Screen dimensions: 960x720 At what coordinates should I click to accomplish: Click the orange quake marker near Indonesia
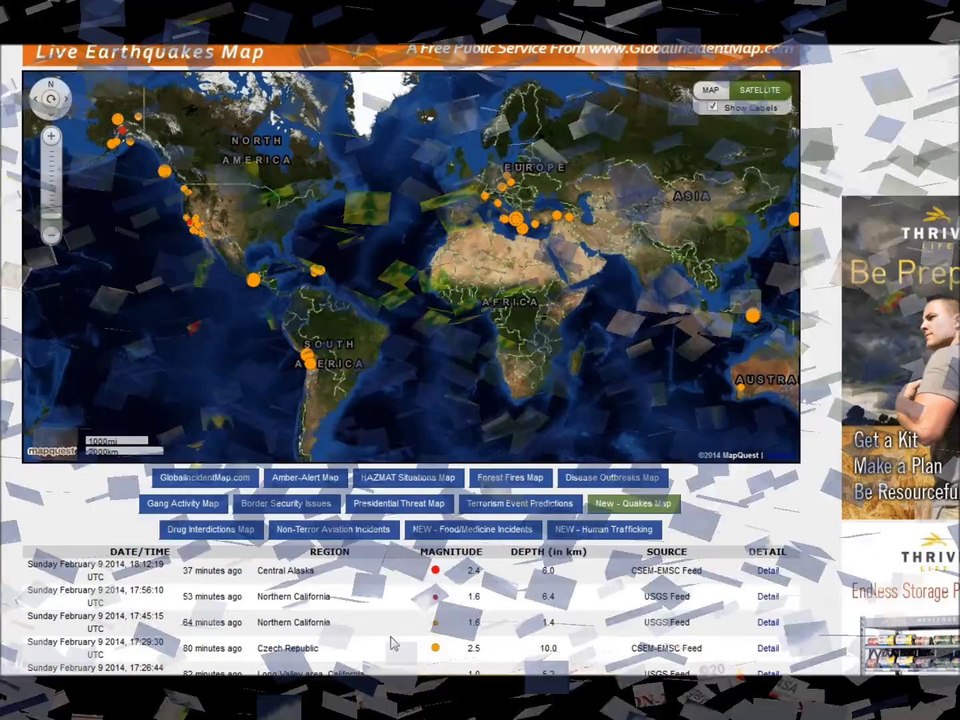752,315
